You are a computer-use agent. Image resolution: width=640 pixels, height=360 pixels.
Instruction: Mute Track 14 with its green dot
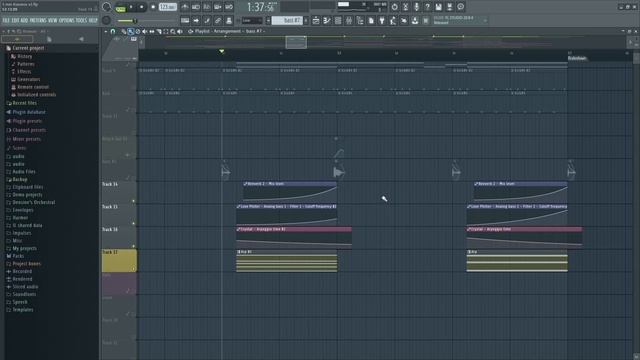133,201
